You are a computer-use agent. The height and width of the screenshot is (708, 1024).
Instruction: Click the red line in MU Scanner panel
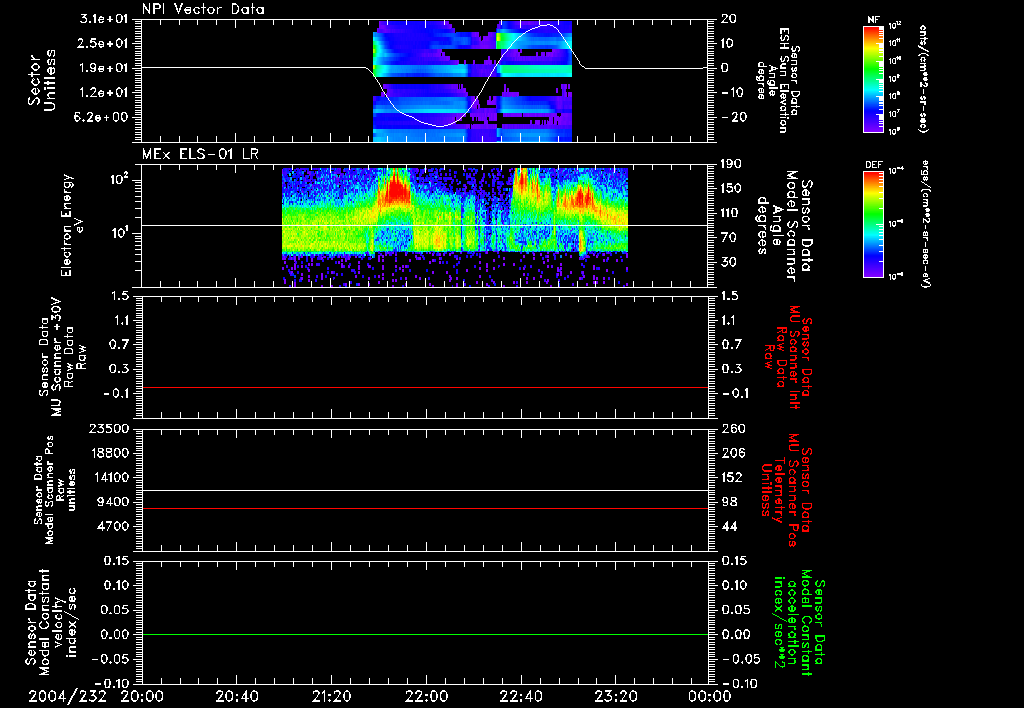click(x=425, y=388)
